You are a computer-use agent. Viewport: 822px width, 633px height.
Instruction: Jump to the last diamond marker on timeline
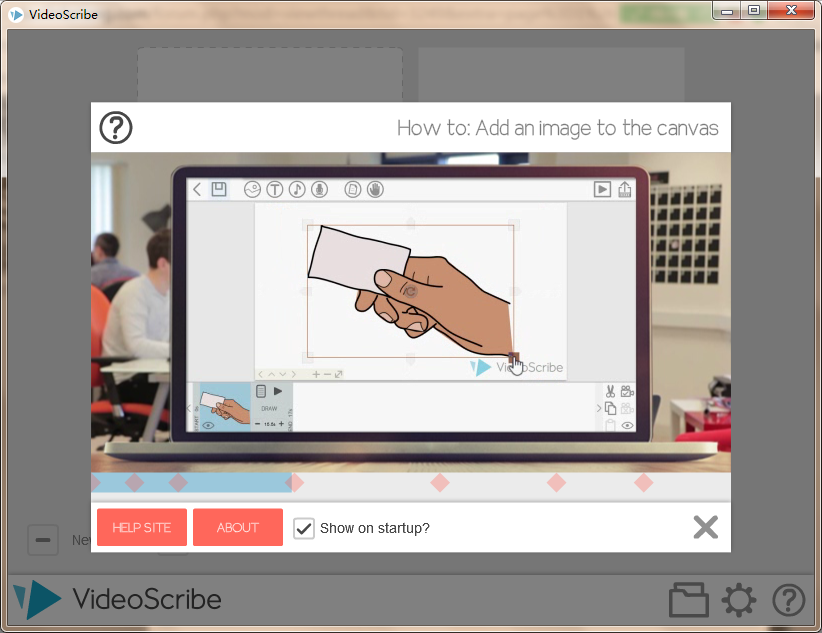[644, 483]
